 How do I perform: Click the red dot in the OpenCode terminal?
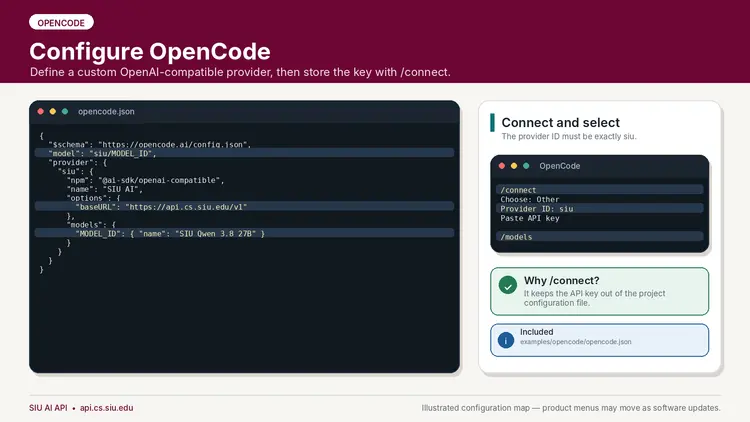coord(502,166)
